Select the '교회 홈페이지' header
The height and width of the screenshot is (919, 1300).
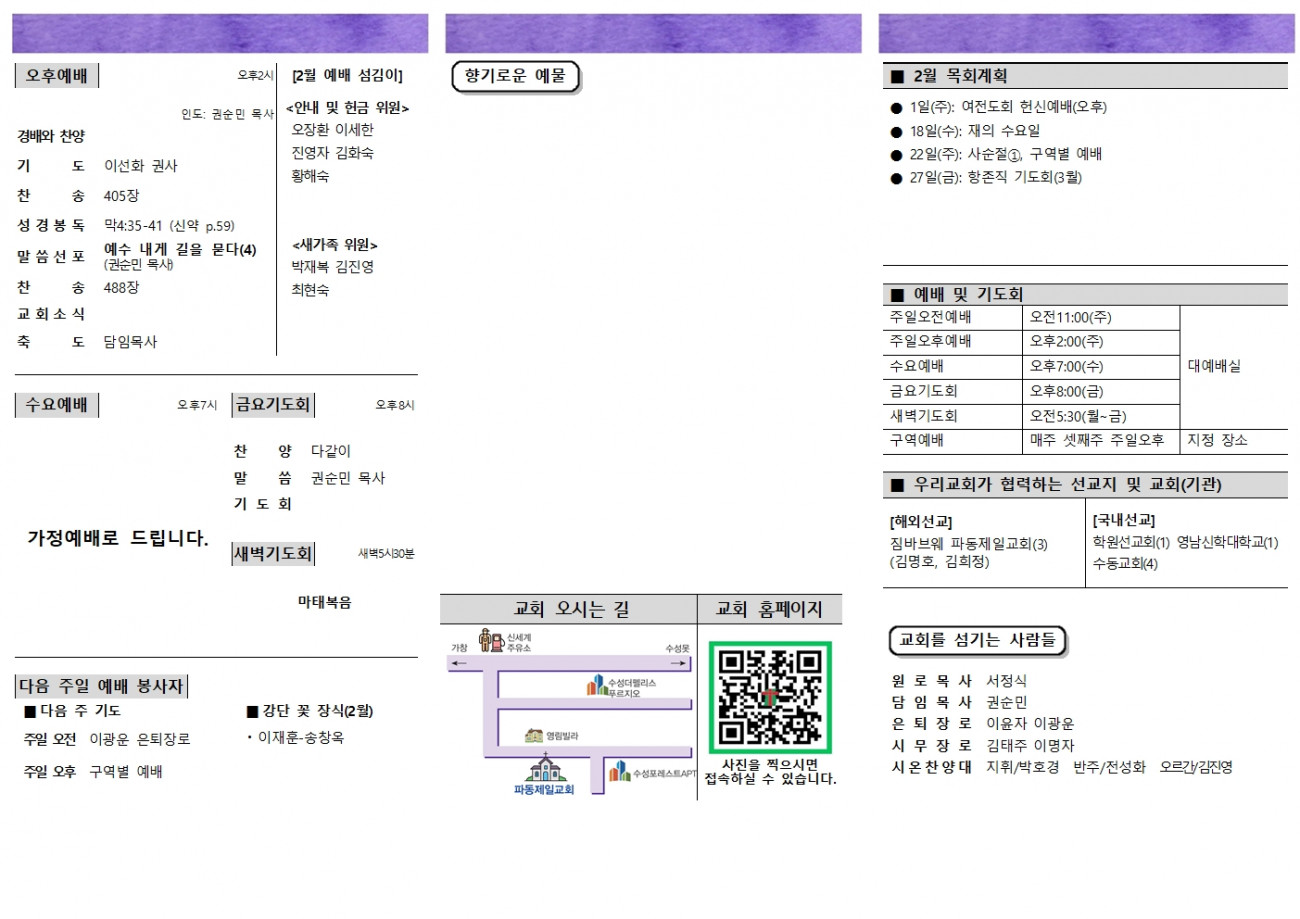click(770, 608)
